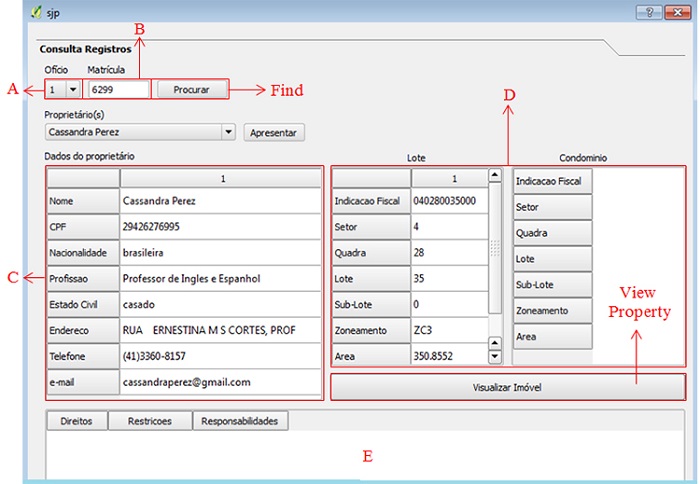
Task: Select the CPF row header
Action: pos(82,226)
